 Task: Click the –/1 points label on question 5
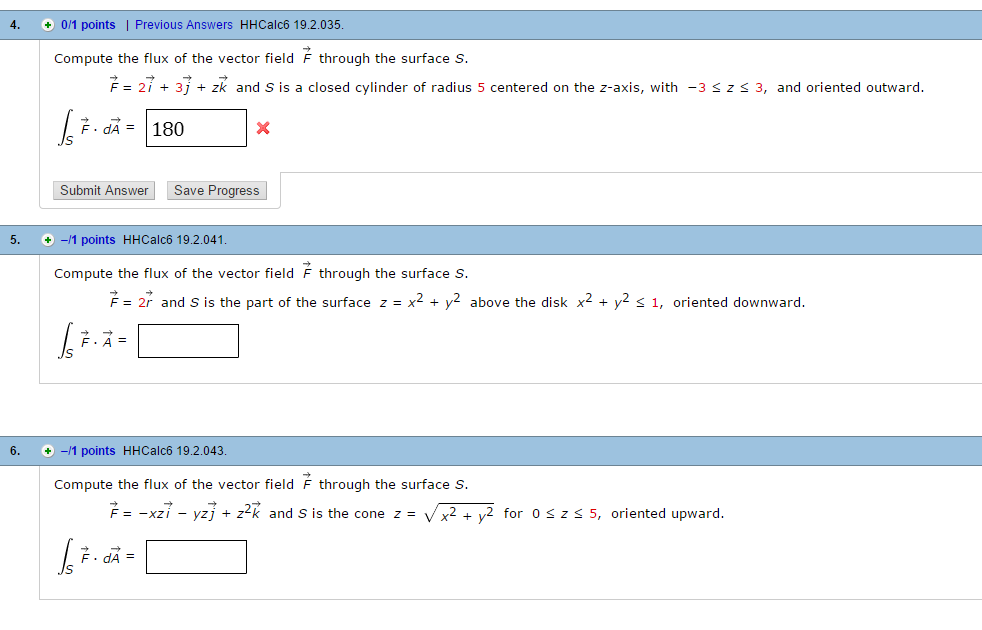(x=87, y=240)
